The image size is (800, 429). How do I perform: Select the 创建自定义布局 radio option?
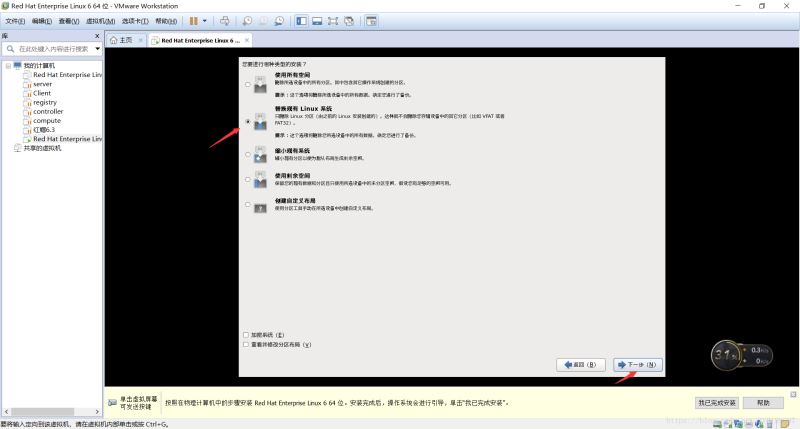(x=247, y=205)
